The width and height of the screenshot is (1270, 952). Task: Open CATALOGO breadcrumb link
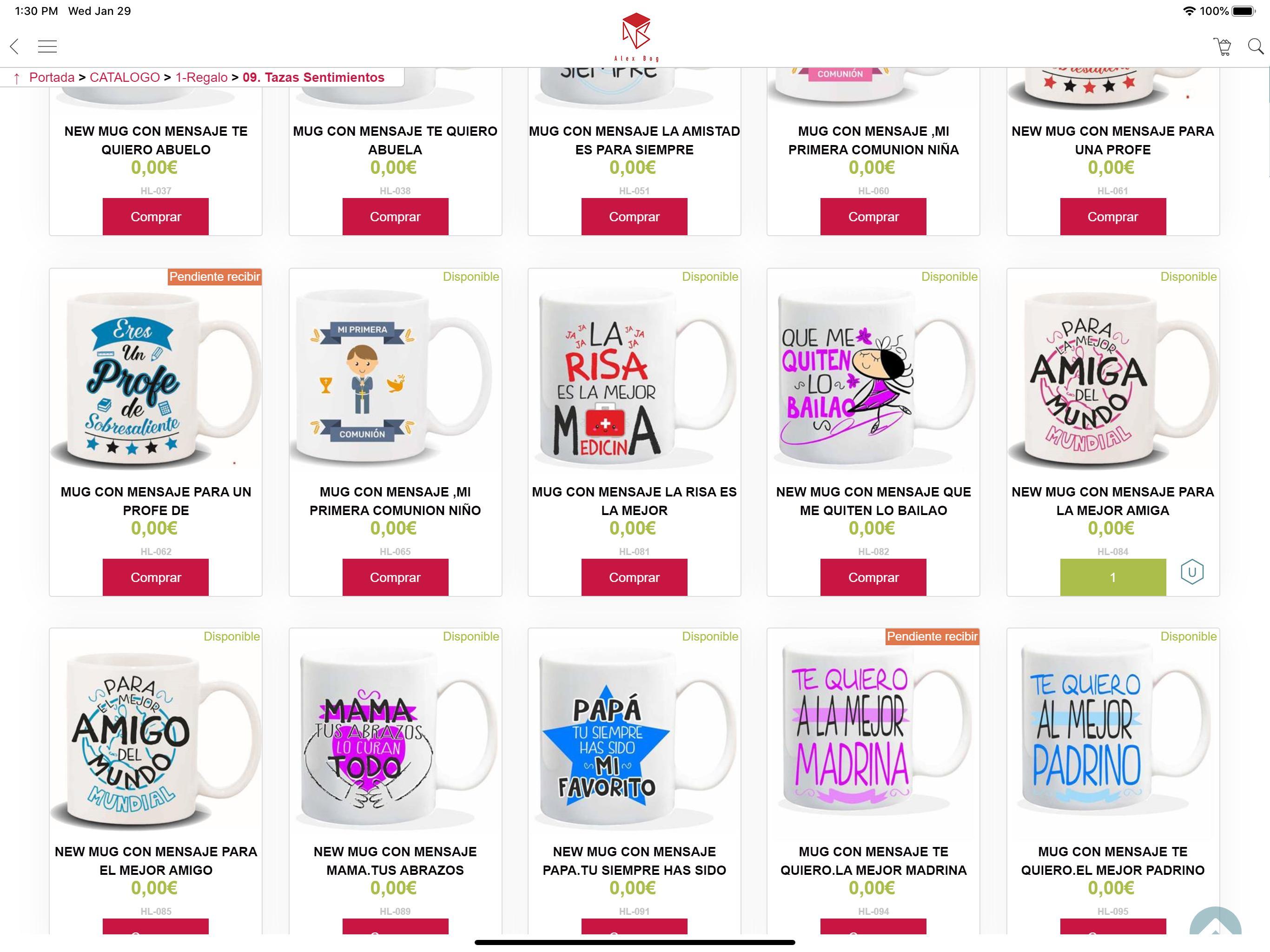pyautogui.click(x=125, y=78)
